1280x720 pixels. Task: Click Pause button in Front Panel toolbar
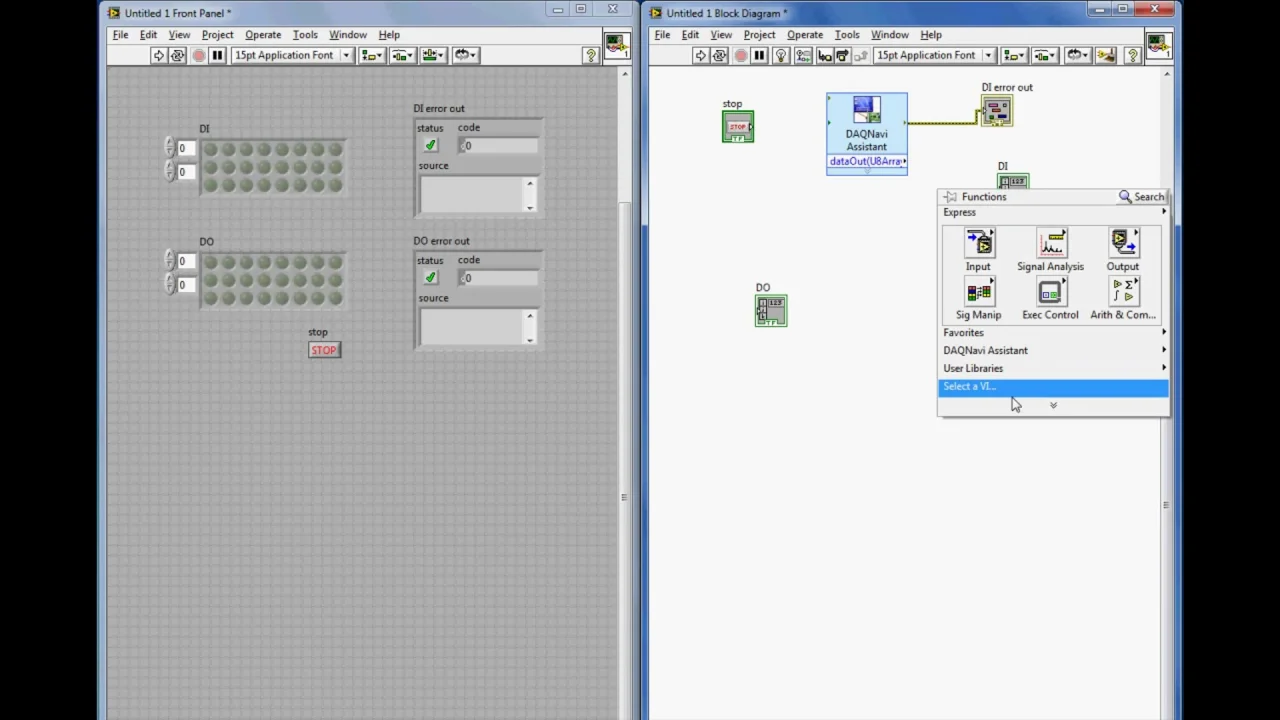tap(217, 56)
